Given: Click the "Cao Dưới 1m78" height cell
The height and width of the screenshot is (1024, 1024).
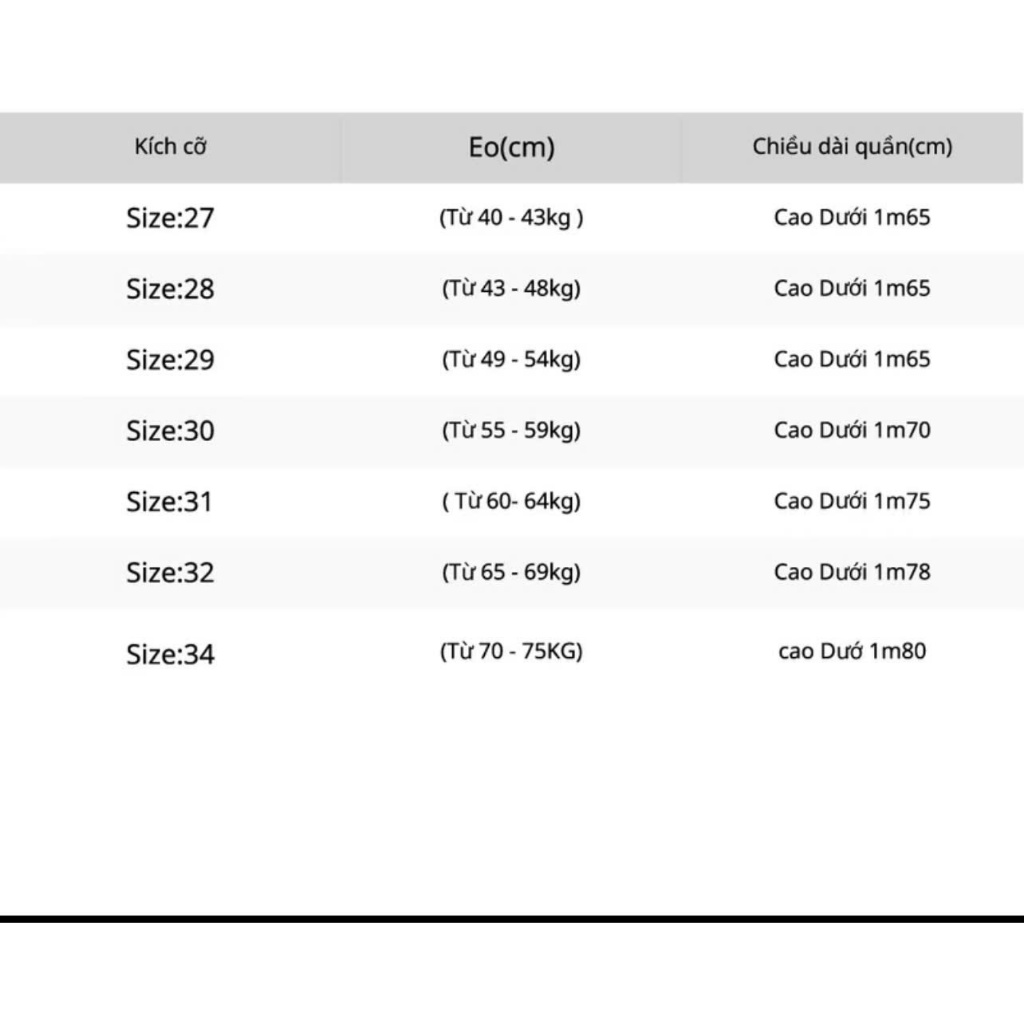Looking at the screenshot, I should [852, 573].
